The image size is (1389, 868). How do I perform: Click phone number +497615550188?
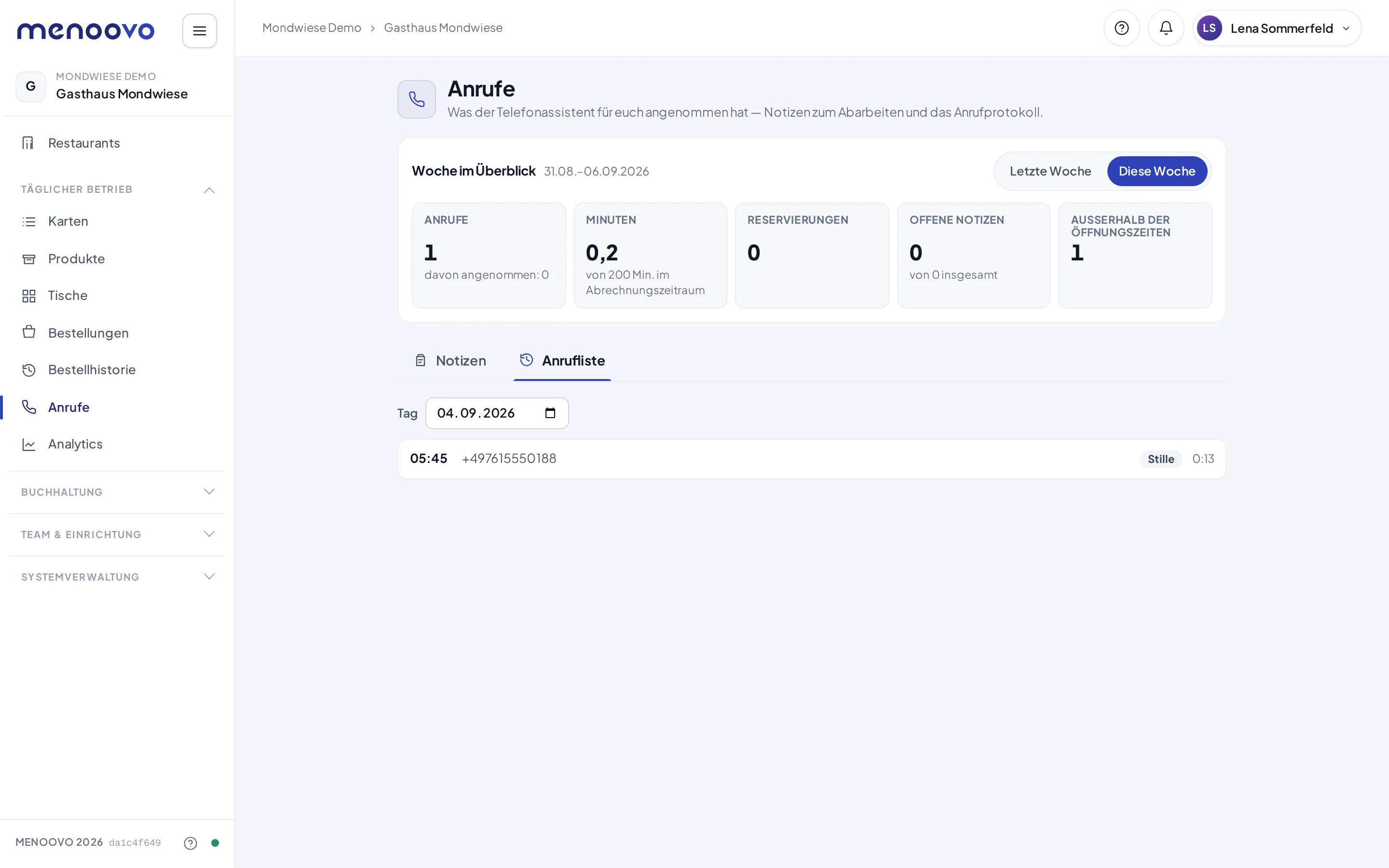(508, 459)
